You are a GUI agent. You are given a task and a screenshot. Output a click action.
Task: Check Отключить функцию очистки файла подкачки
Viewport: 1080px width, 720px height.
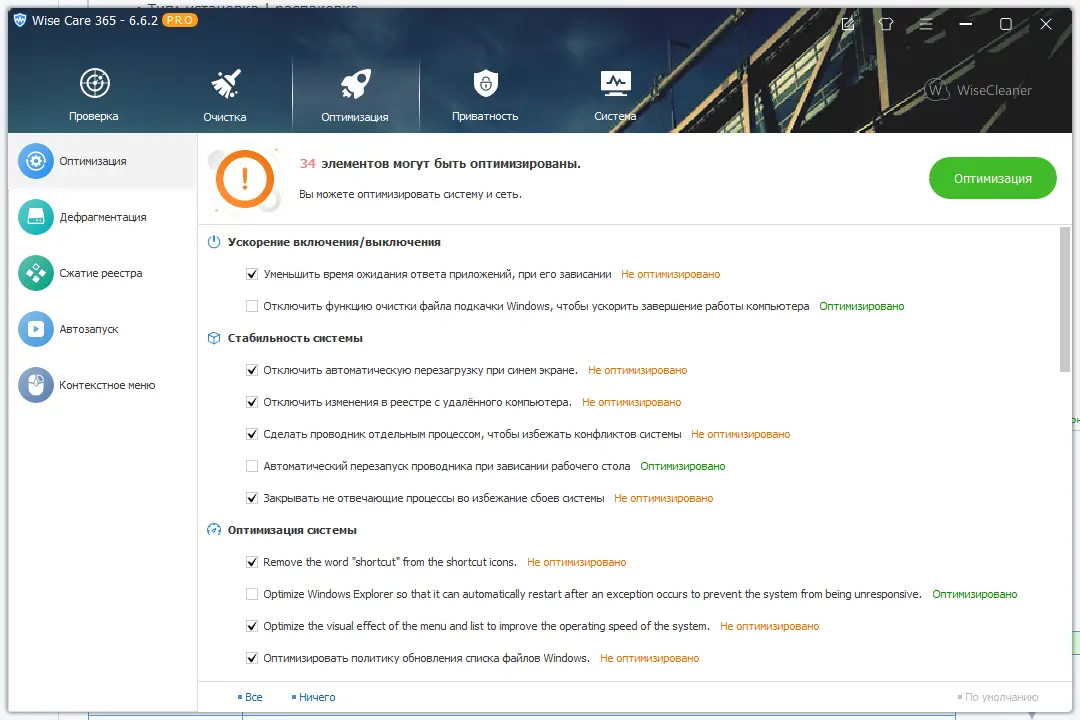pyautogui.click(x=252, y=306)
